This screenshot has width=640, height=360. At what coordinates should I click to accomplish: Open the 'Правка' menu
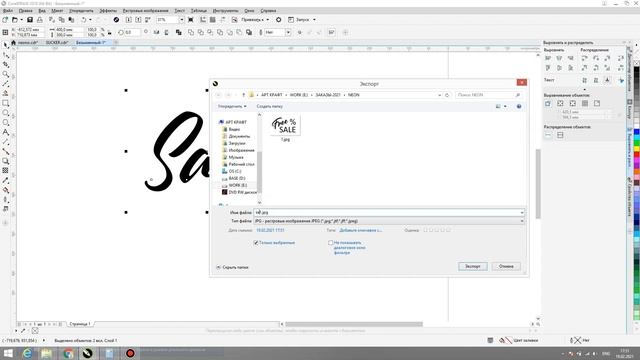25,11
